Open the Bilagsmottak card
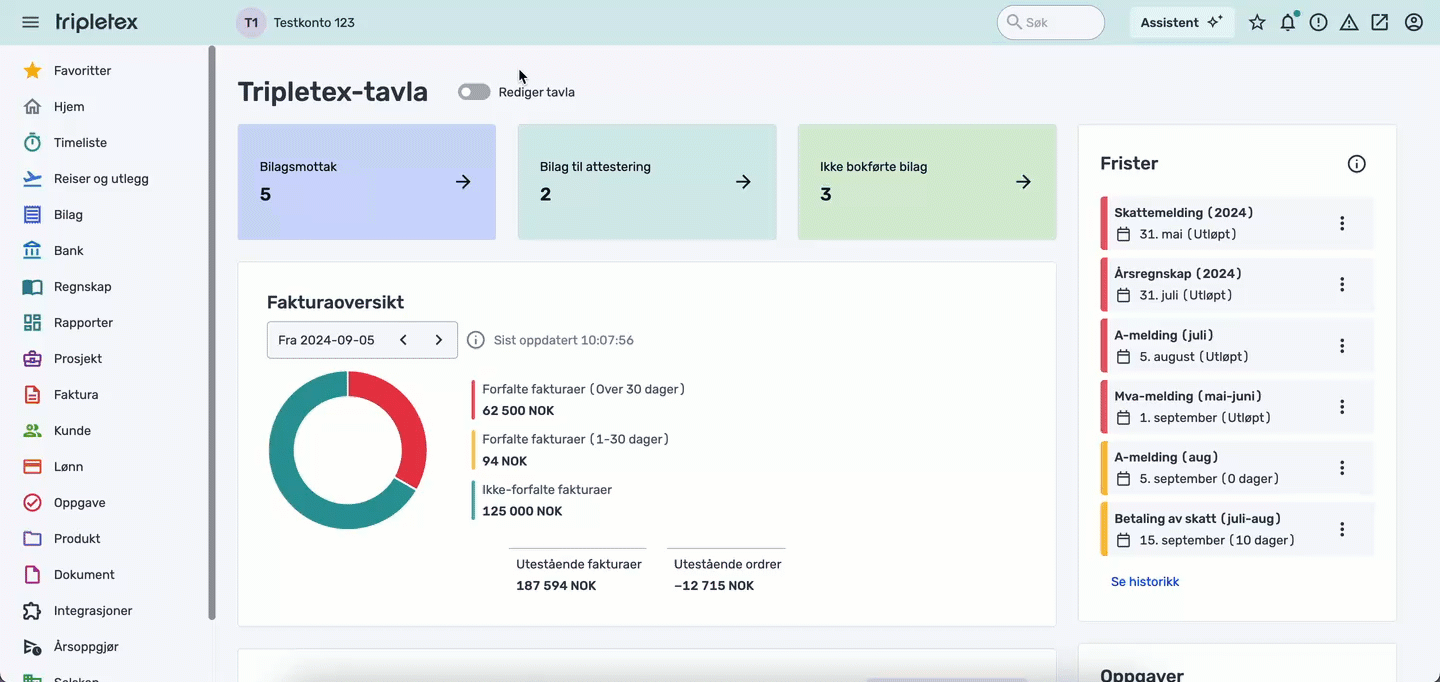The height and width of the screenshot is (682, 1440). pyautogui.click(x=366, y=182)
